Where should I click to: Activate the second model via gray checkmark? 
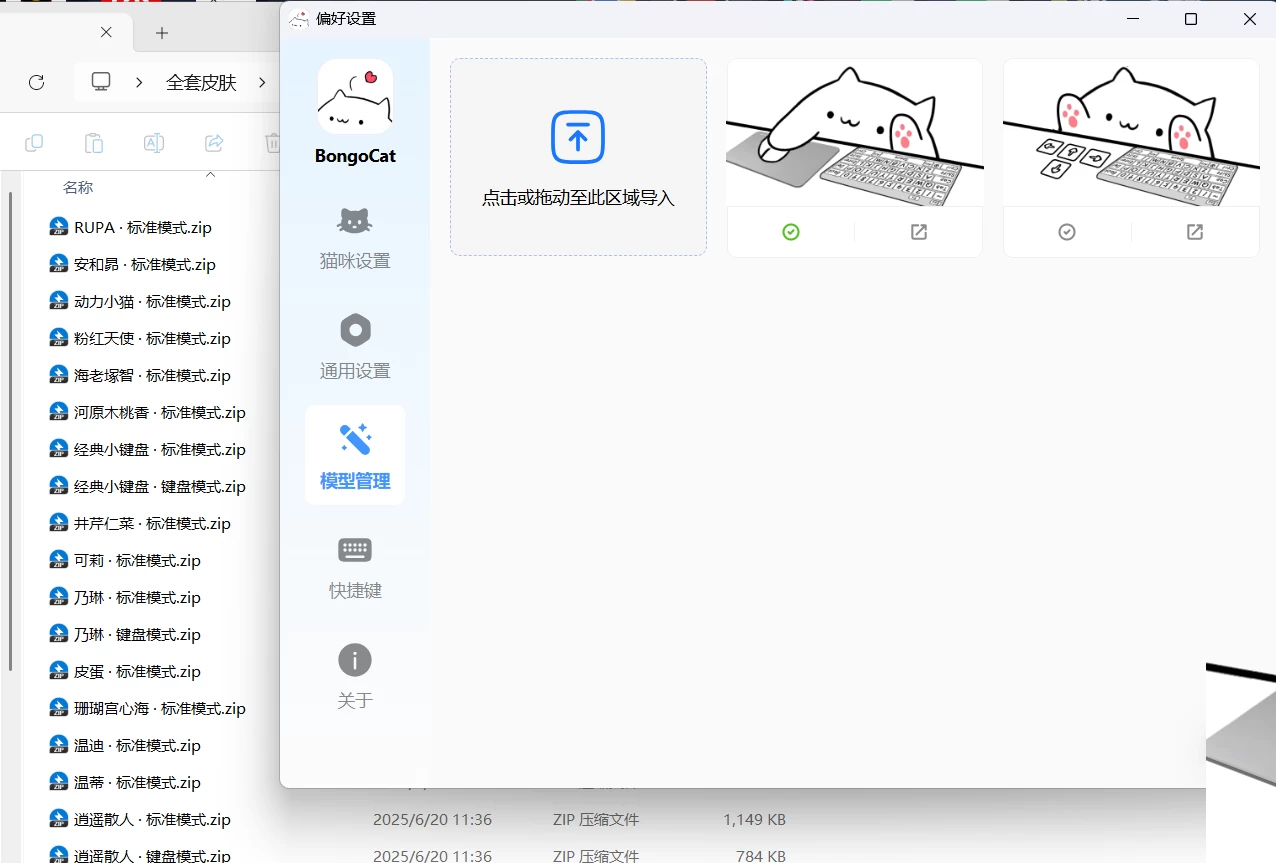pyautogui.click(x=1067, y=232)
